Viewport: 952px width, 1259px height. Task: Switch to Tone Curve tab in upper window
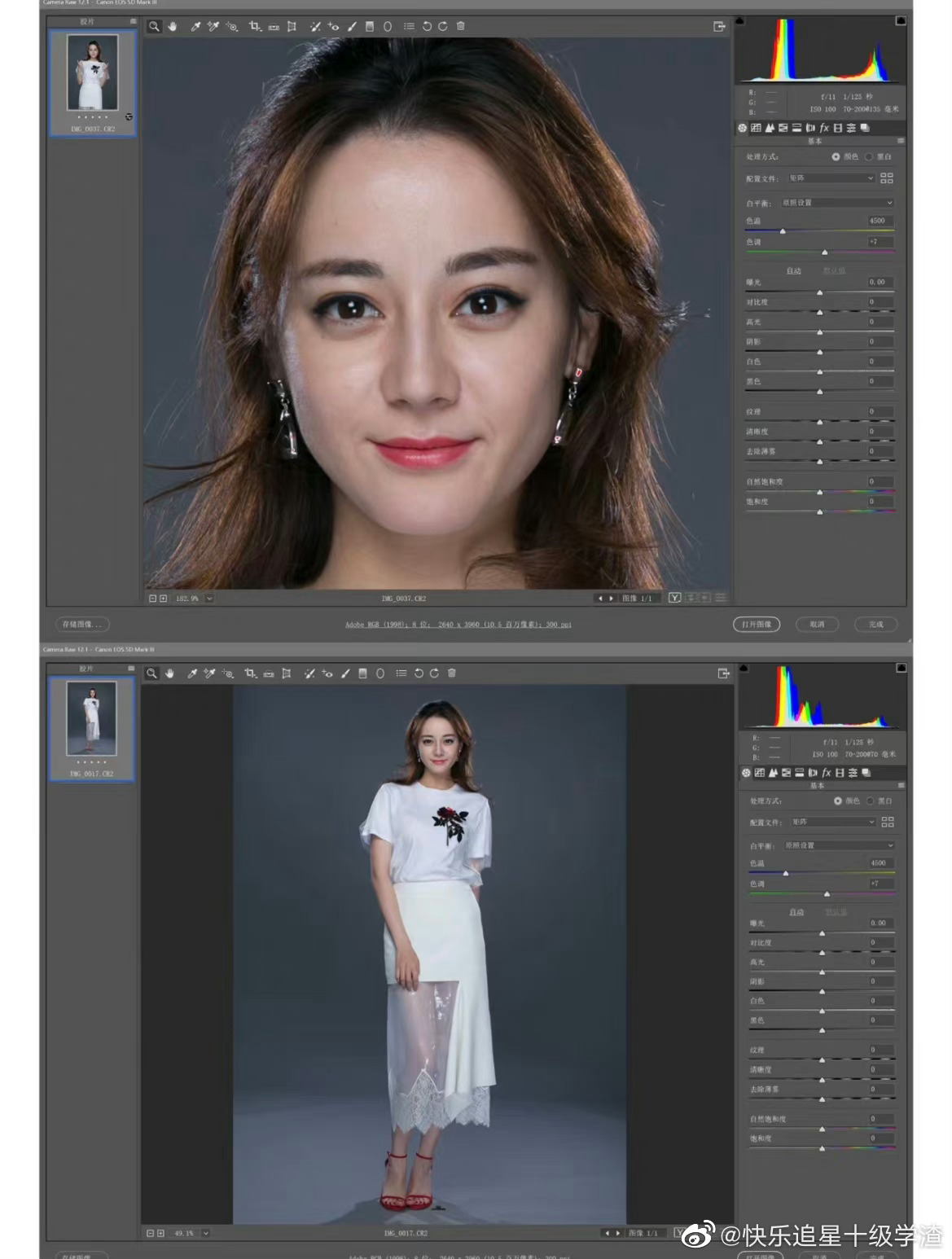[x=756, y=128]
